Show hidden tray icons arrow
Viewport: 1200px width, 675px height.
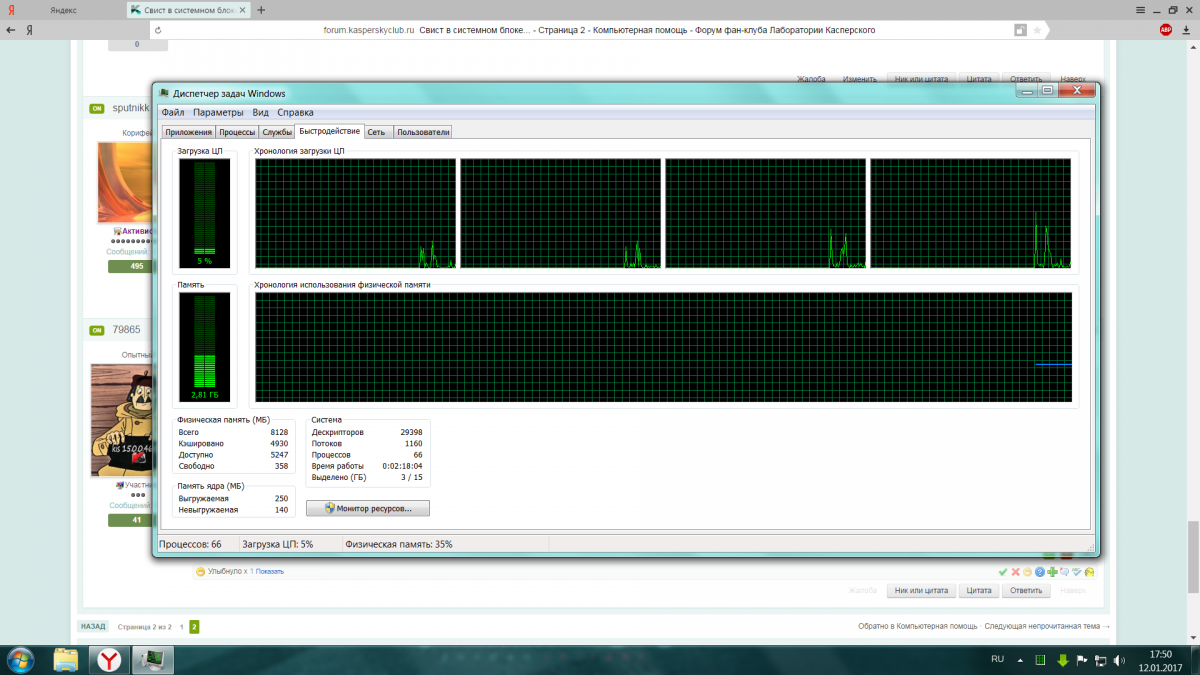(x=1022, y=660)
